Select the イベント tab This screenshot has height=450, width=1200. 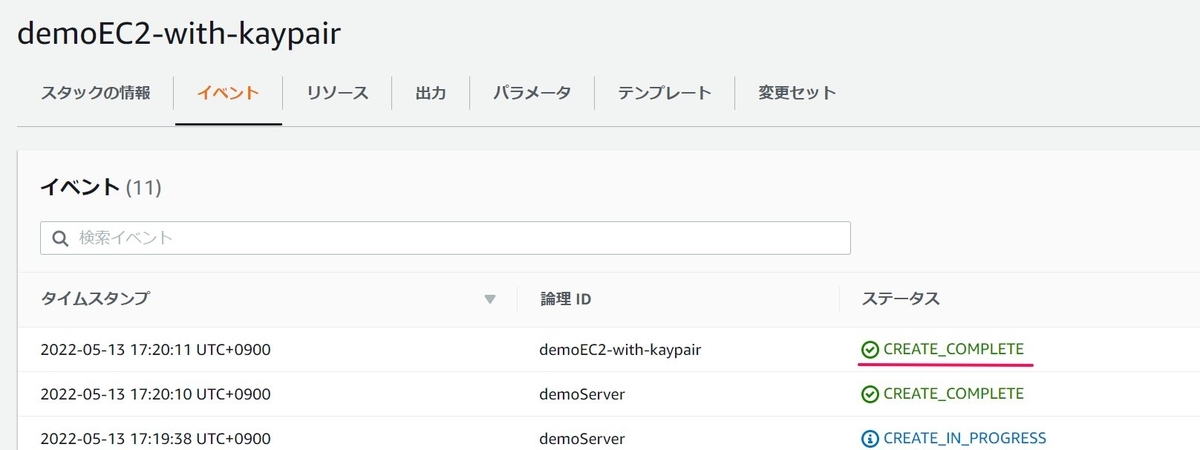click(228, 93)
